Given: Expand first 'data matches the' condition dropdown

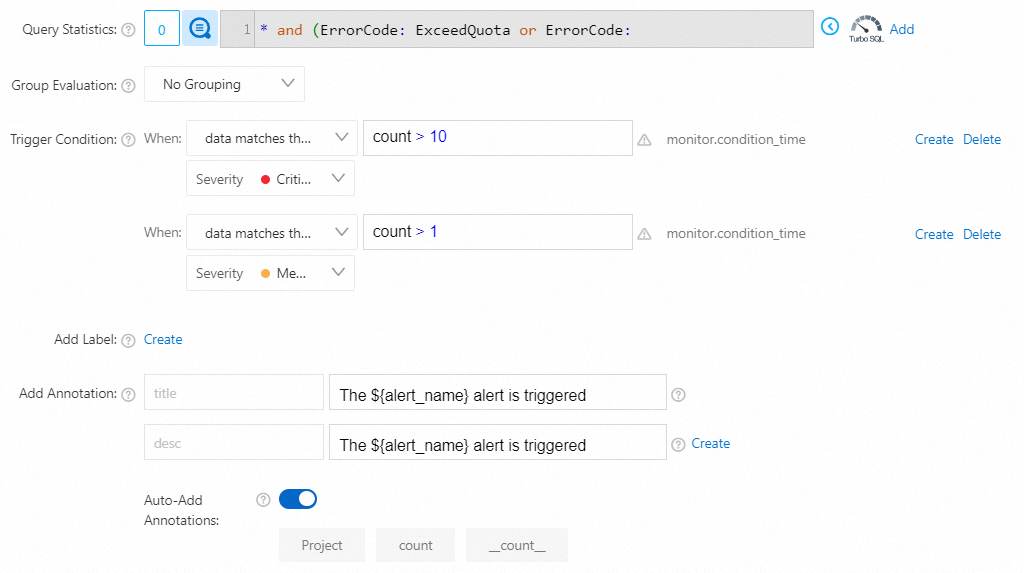Looking at the screenshot, I should point(271,138).
